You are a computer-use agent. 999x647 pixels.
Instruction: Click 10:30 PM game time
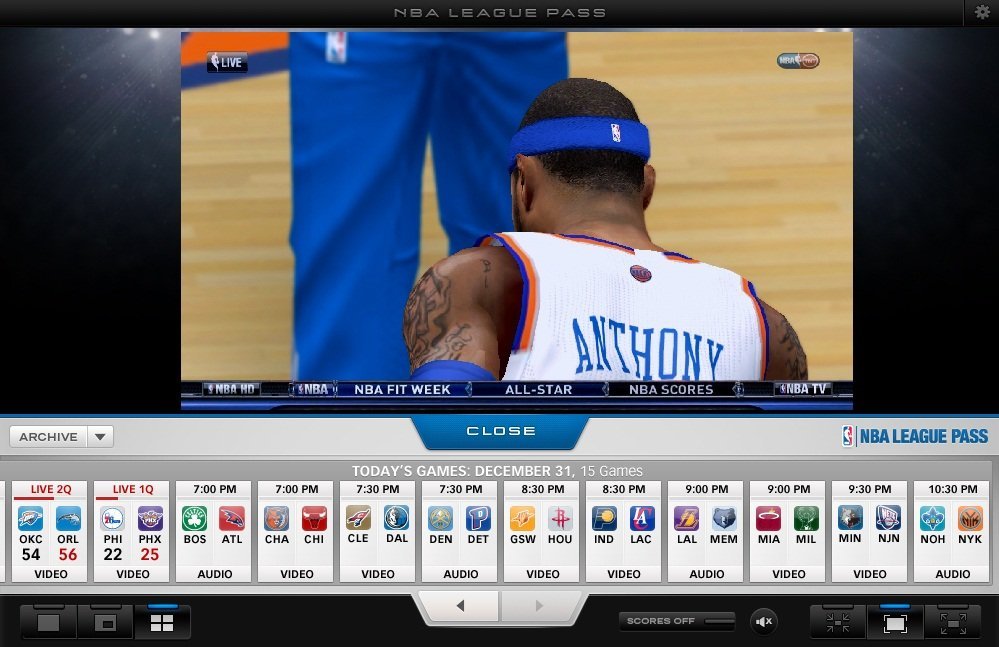point(952,489)
